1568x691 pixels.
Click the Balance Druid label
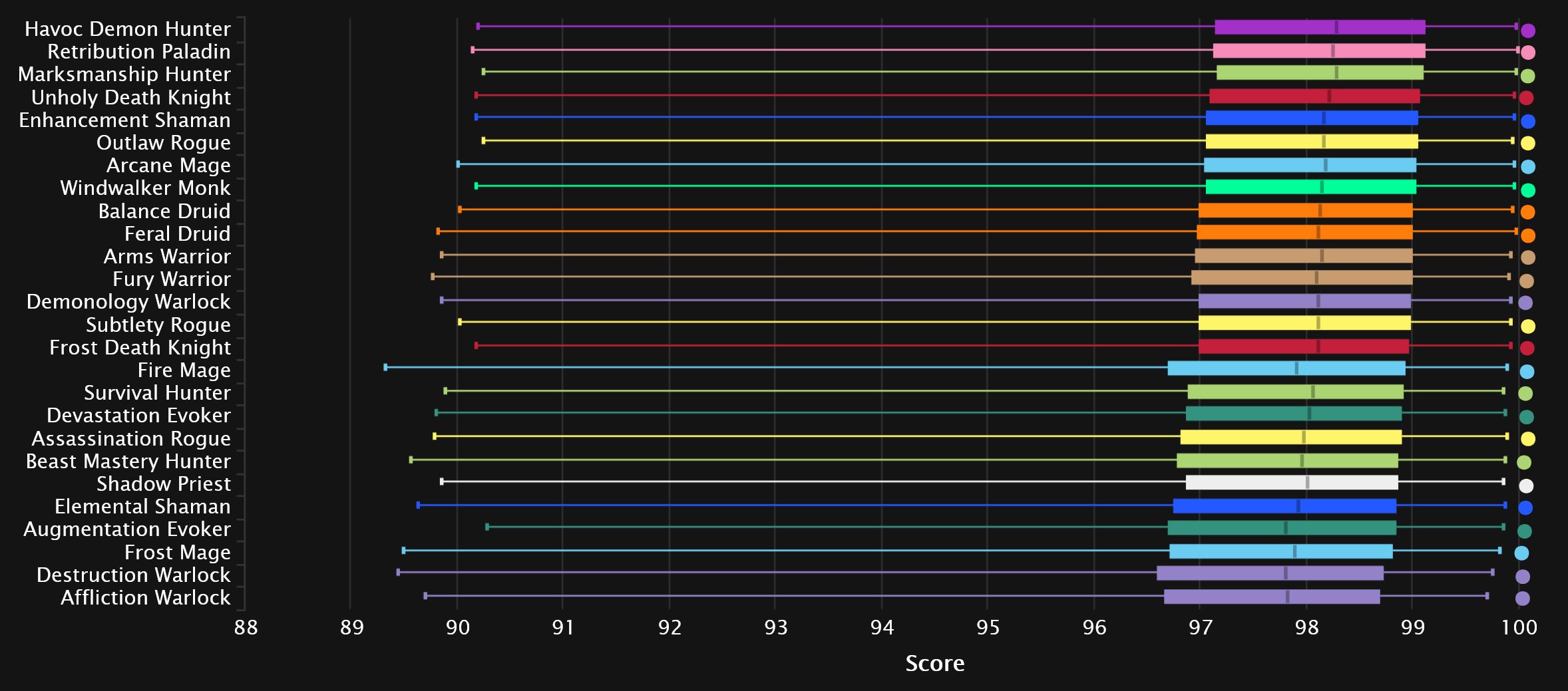[164, 211]
